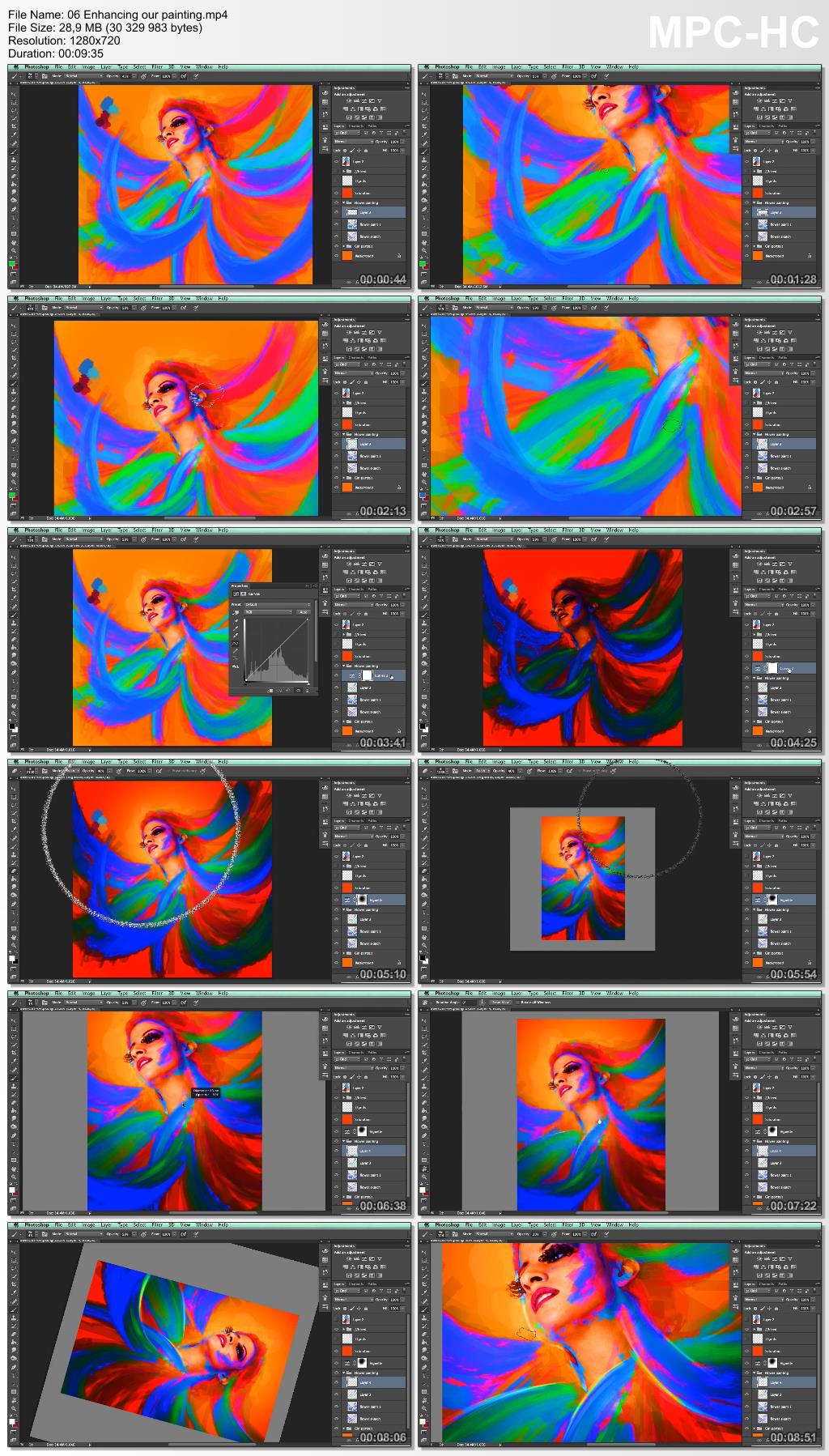Screen dimensions: 829x1456
Task: Select Brush tool in the 00:00:44 frame
Action: (14, 151)
